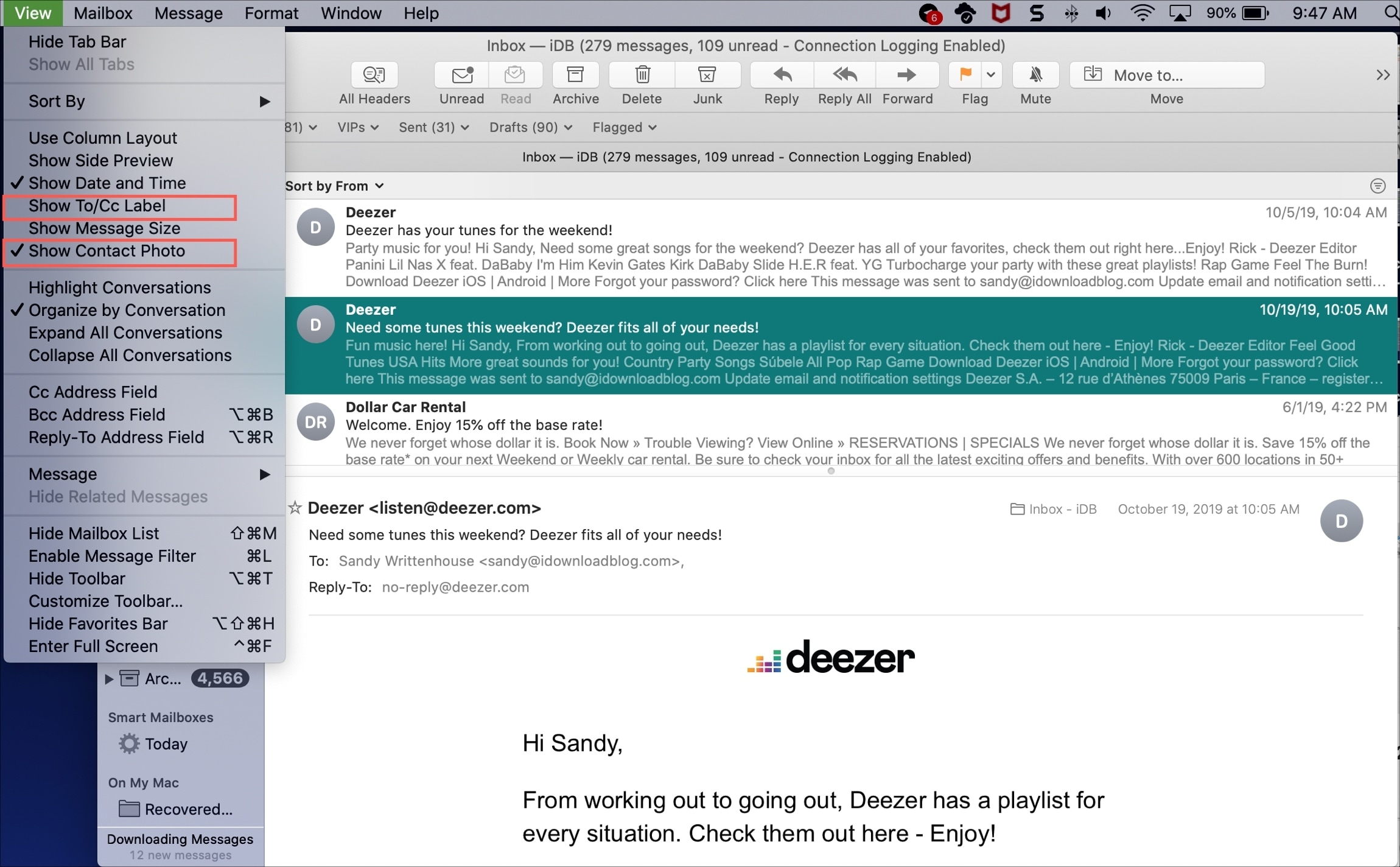Choose Enable Message Filter
The width and height of the screenshot is (1400, 867).
[x=144, y=556]
